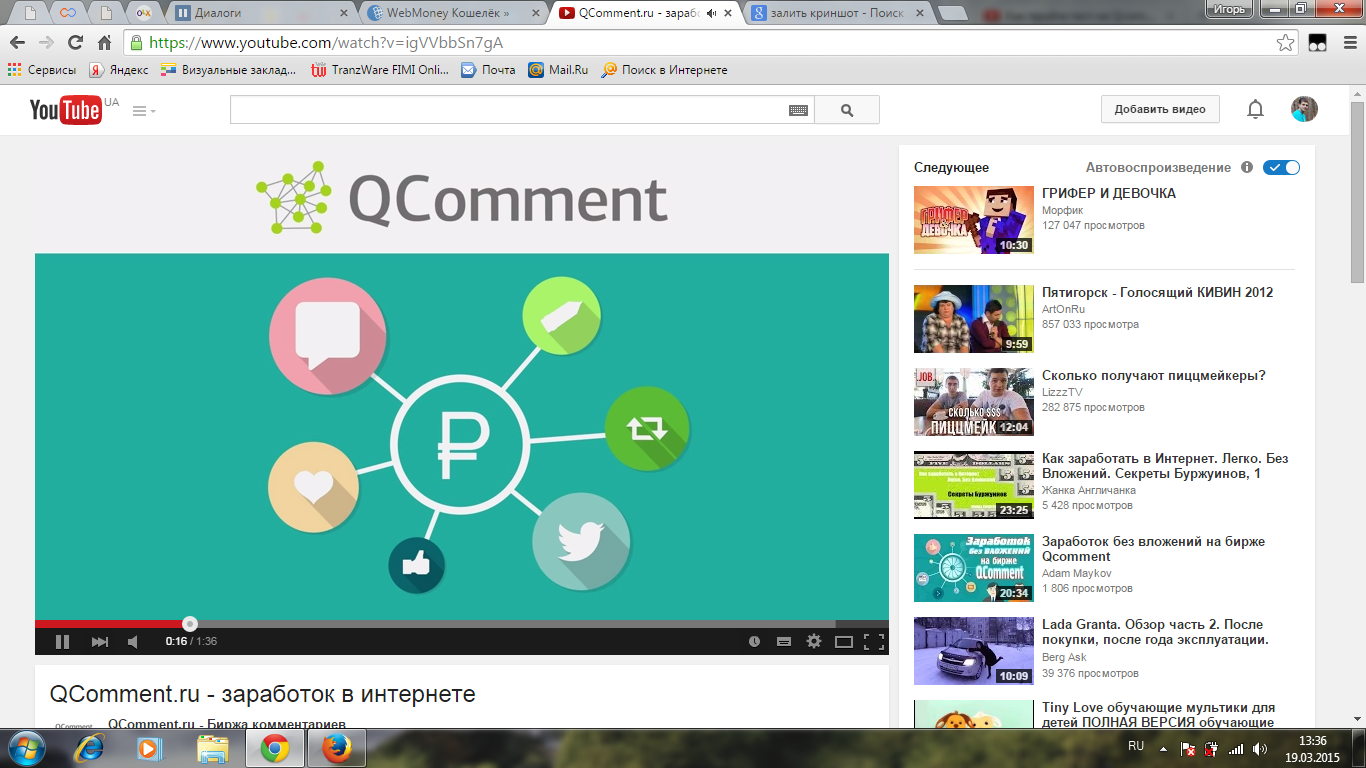Viewport: 1366px width, 768px height.
Task: Open the Windows Start menu
Action: click(x=25, y=747)
